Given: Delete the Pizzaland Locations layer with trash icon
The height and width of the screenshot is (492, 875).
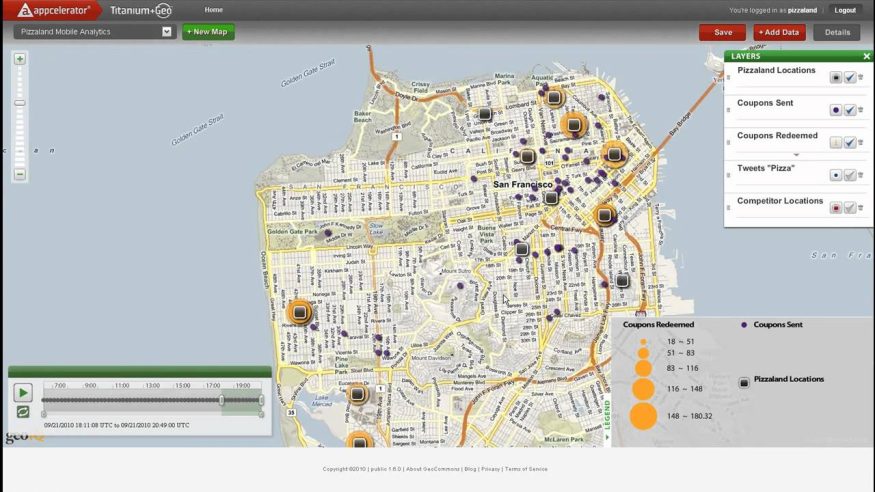Looking at the screenshot, I should click(861, 78).
